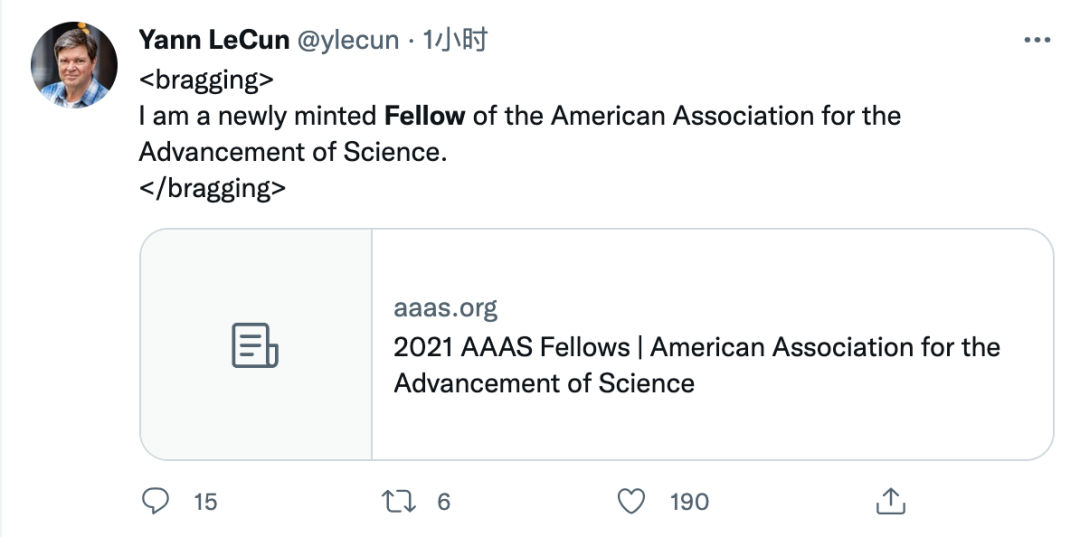The width and height of the screenshot is (1080, 537).
Task: Like the tweet with the heart icon
Action: 631,500
